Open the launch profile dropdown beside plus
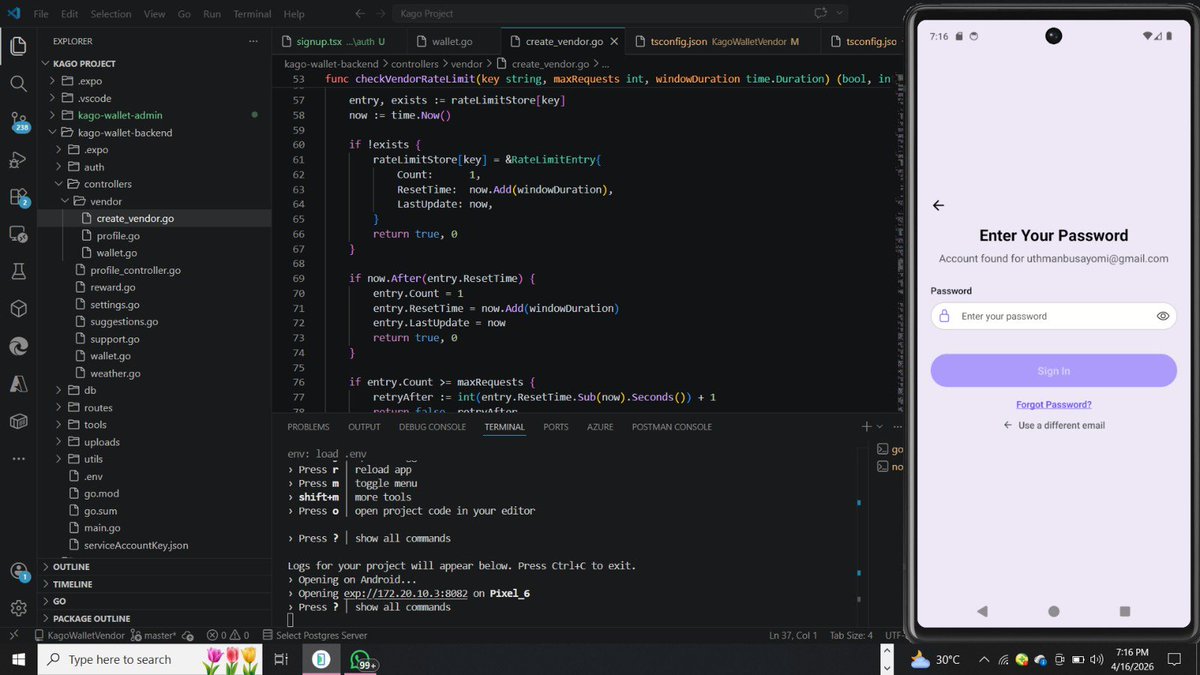1200x675 pixels. (x=881, y=427)
